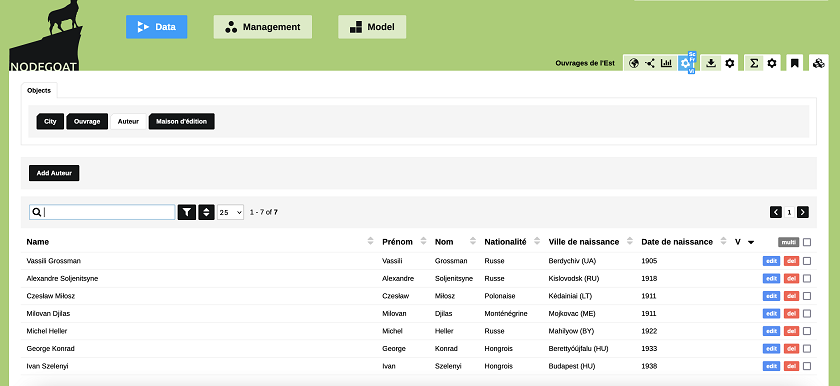This screenshot has width=840, height=386.
Task: Click the blue visualisation settings gear
Action: click(685, 63)
